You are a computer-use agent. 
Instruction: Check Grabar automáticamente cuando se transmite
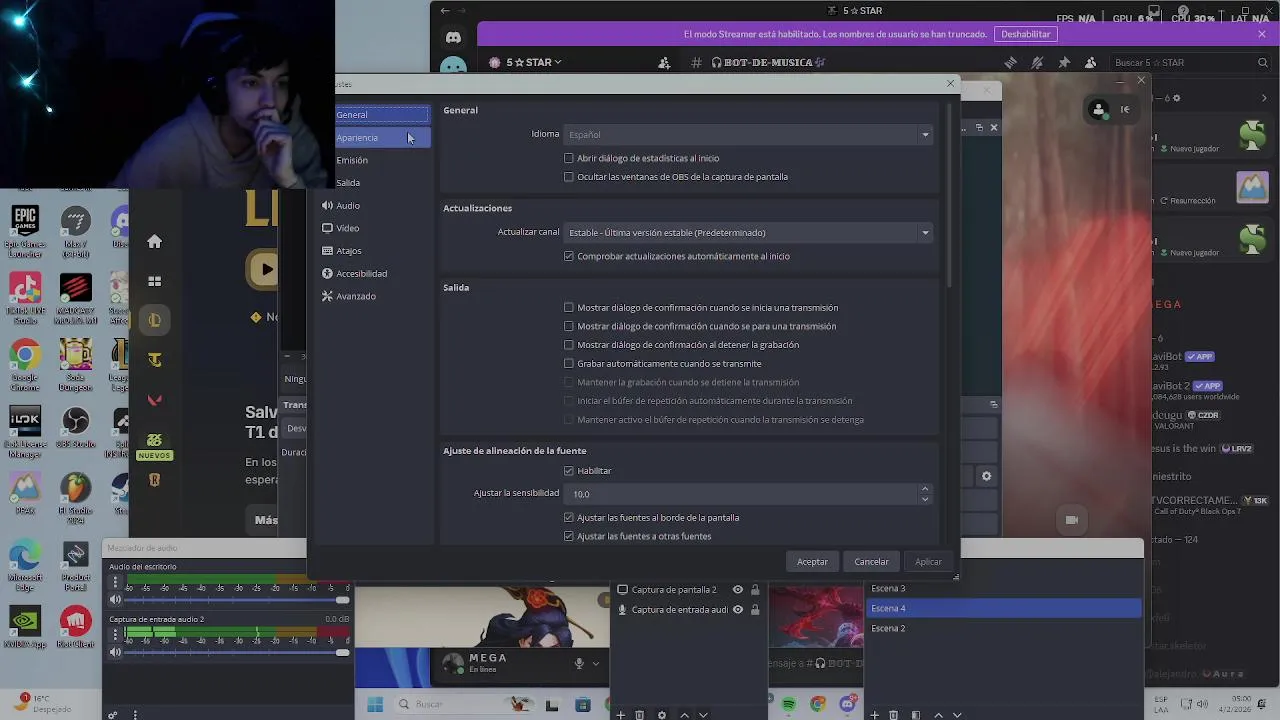569,364
